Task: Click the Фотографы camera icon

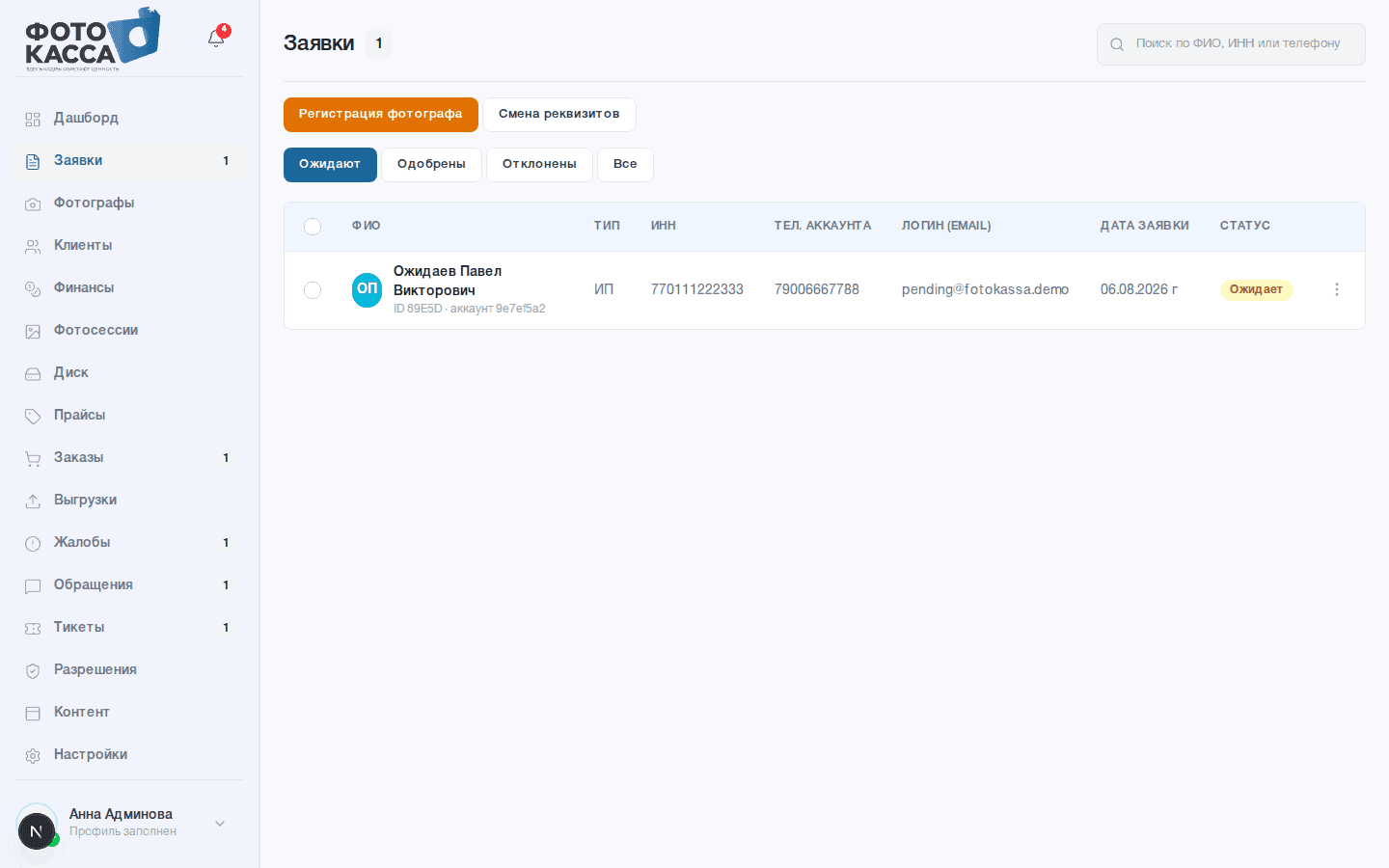Action: click(x=33, y=203)
